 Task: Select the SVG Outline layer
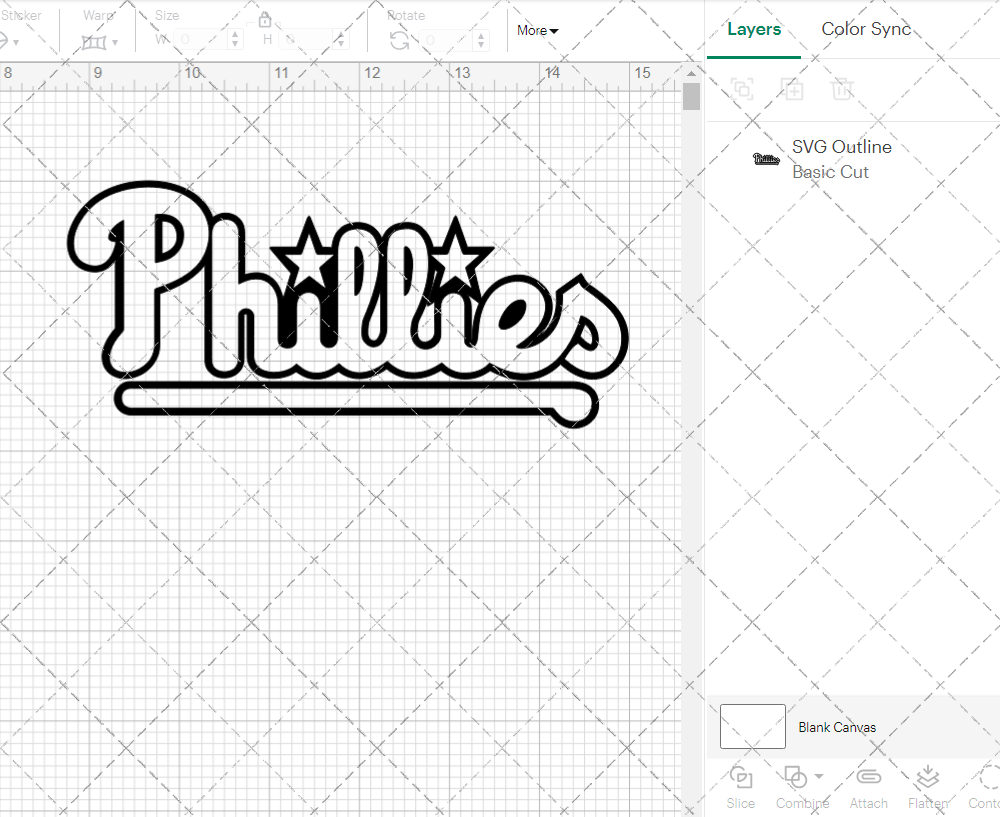(x=840, y=159)
